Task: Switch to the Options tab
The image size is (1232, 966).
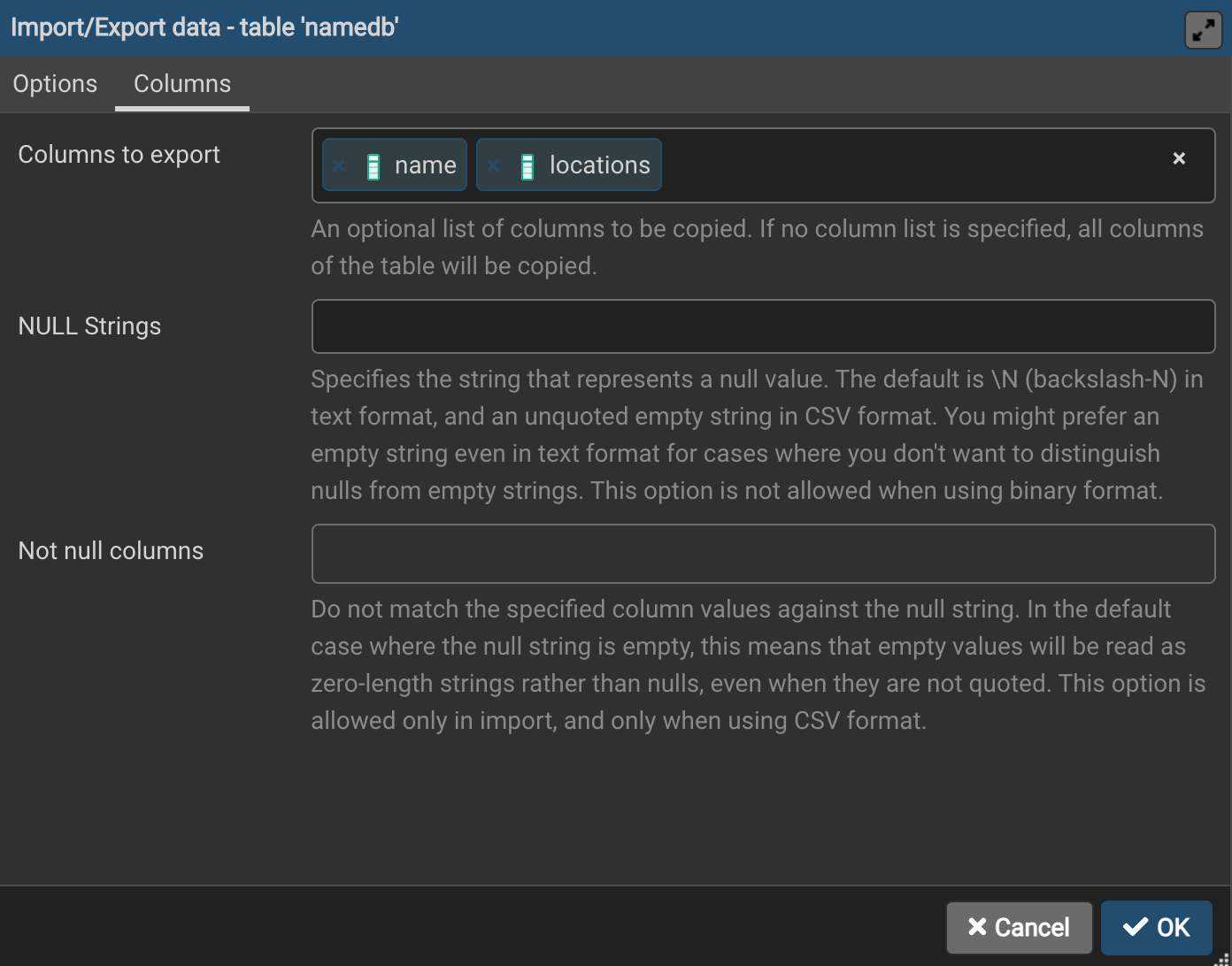Action: click(55, 84)
